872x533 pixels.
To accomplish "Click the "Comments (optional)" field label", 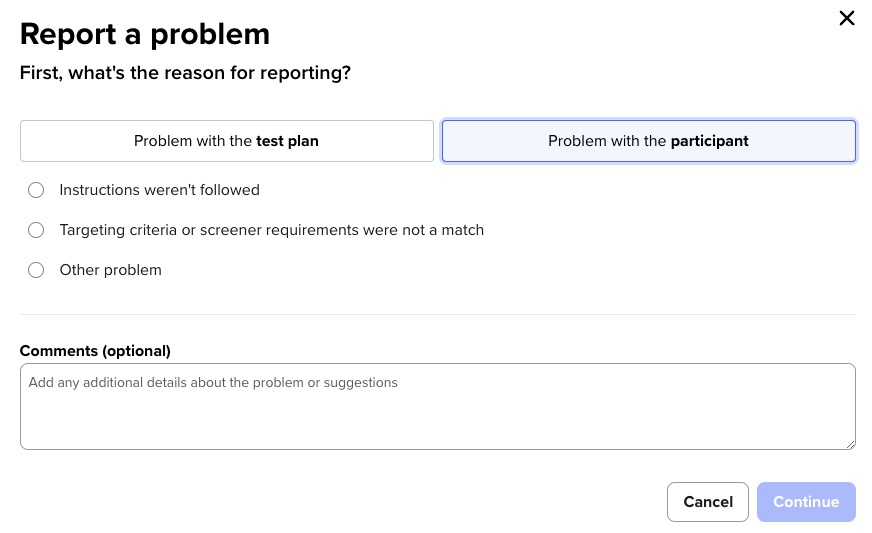I will (95, 351).
